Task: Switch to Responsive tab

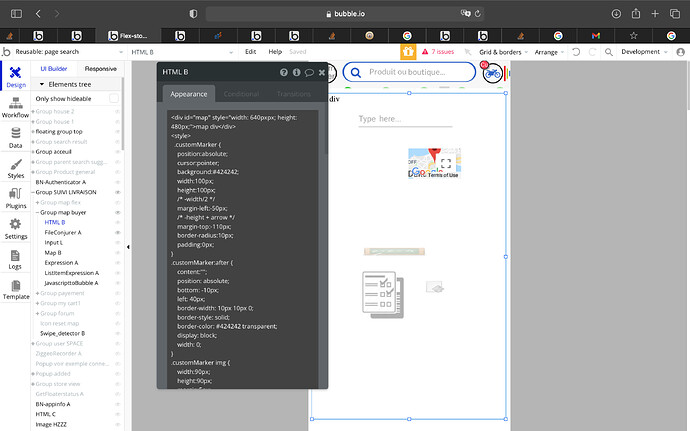Action: pyautogui.click(x=100, y=69)
